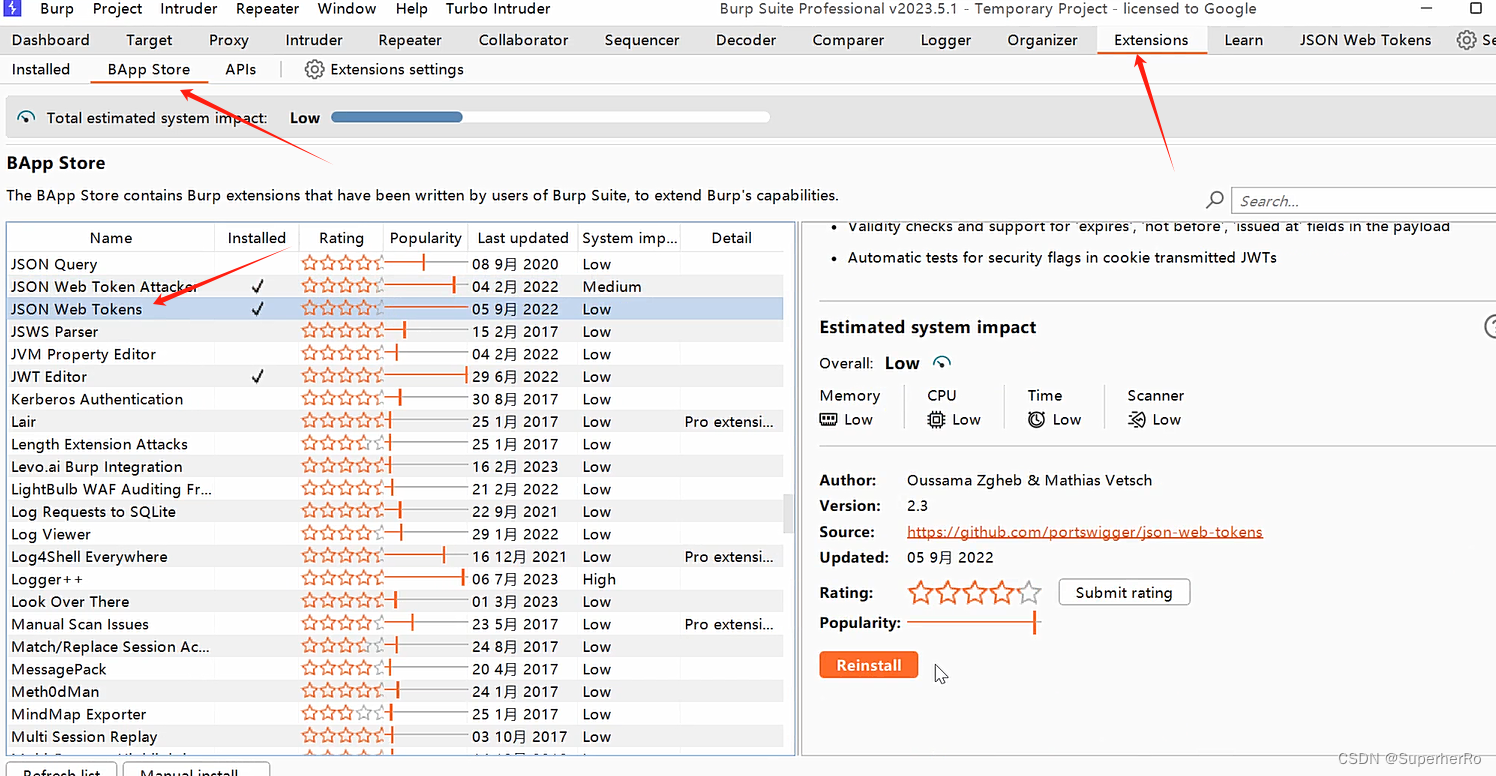Select the Length Extension Attacks row
Viewport: 1496px width, 776px height.
(395, 444)
